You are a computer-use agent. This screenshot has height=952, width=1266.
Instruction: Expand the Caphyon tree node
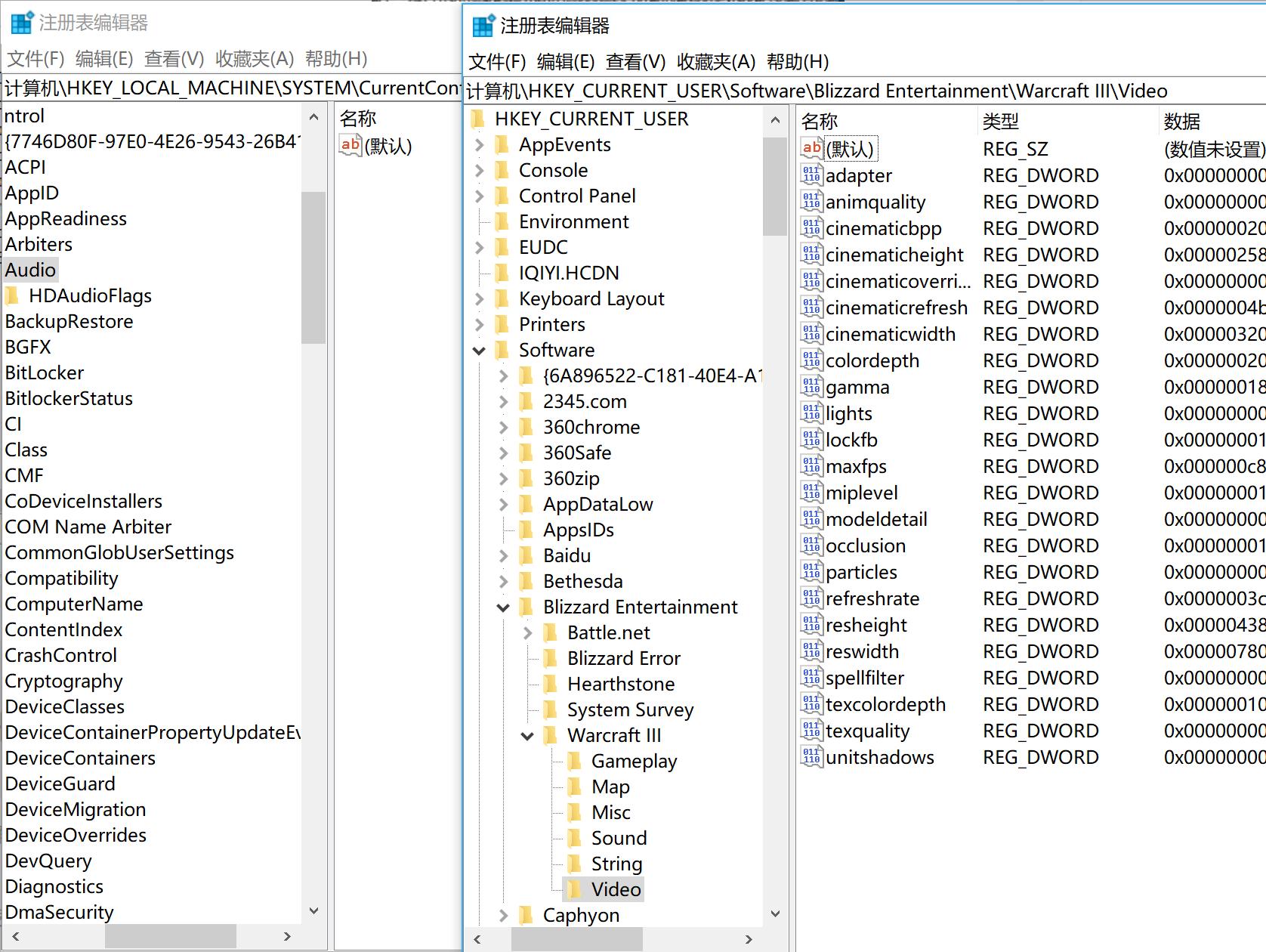click(502, 915)
